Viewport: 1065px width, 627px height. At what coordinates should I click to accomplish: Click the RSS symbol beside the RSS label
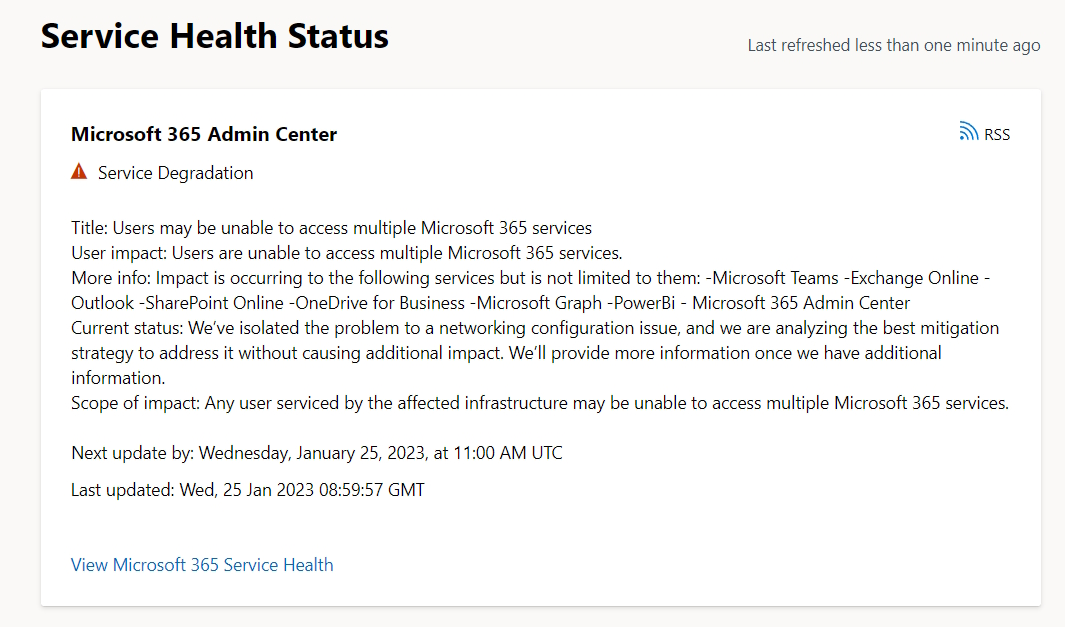point(967,130)
